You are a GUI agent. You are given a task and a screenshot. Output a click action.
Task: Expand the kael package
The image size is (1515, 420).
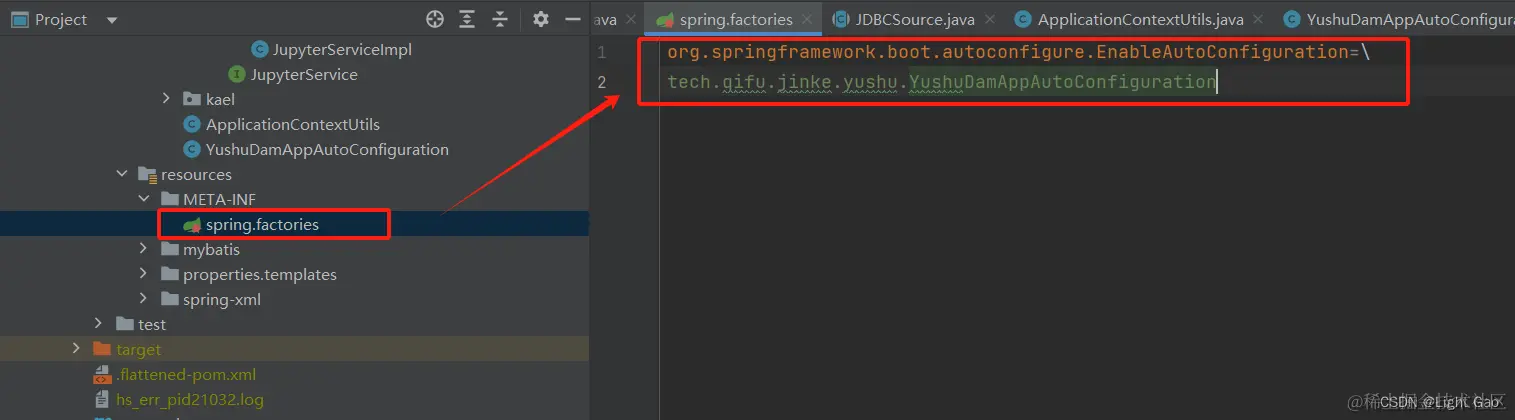[x=166, y=99]
